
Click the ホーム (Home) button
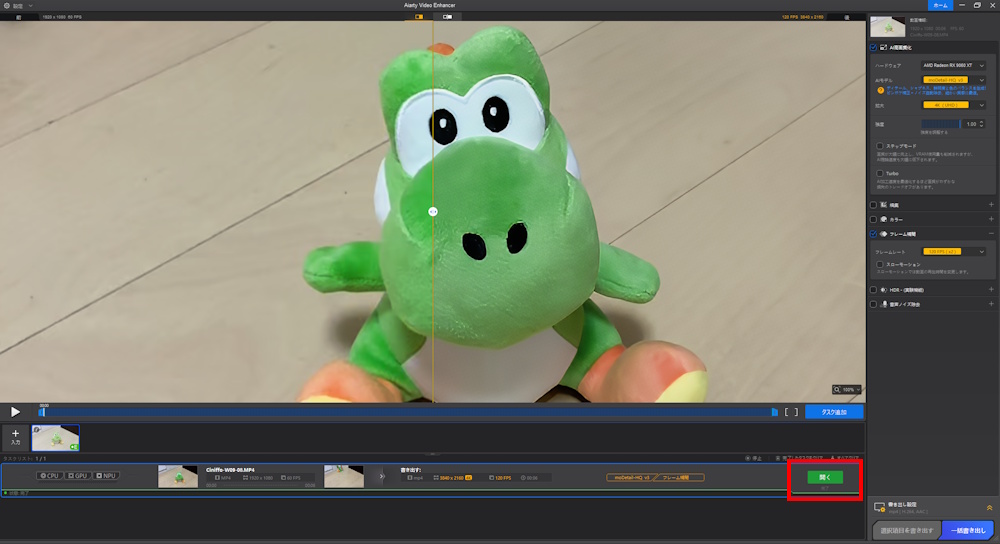940,5
